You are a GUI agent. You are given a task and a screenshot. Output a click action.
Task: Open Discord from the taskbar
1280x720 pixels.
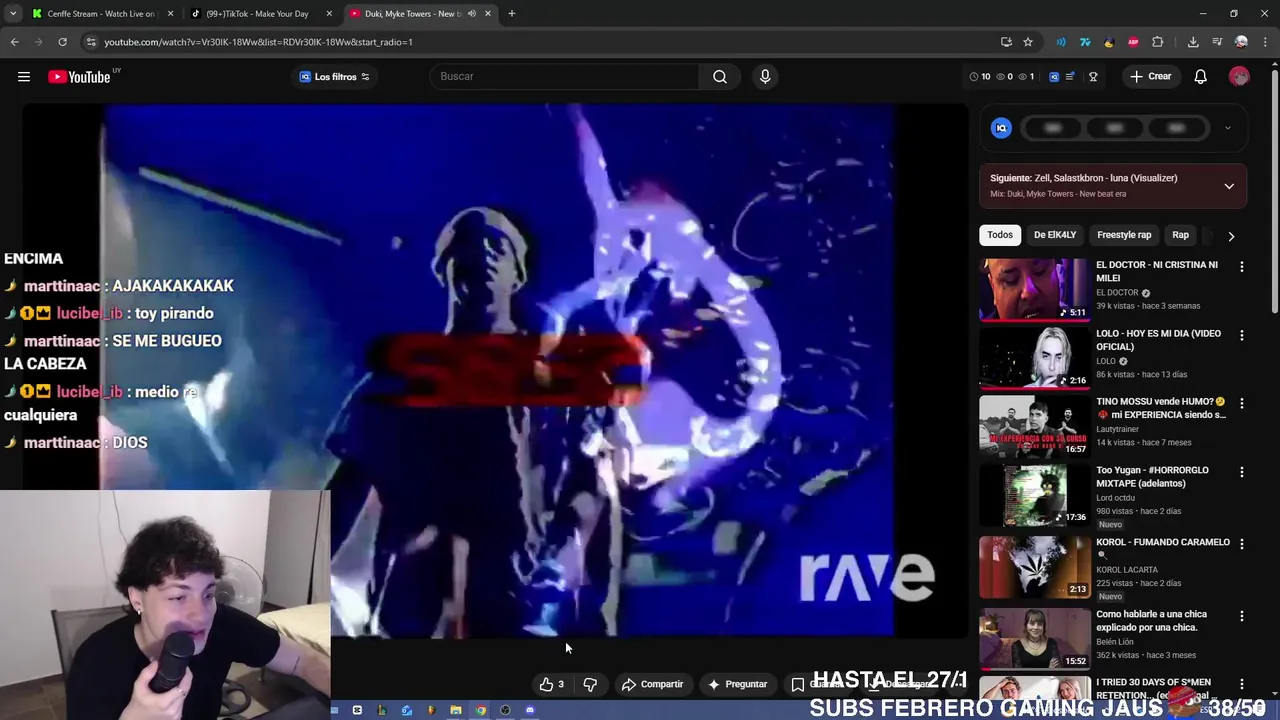[530, 710]
